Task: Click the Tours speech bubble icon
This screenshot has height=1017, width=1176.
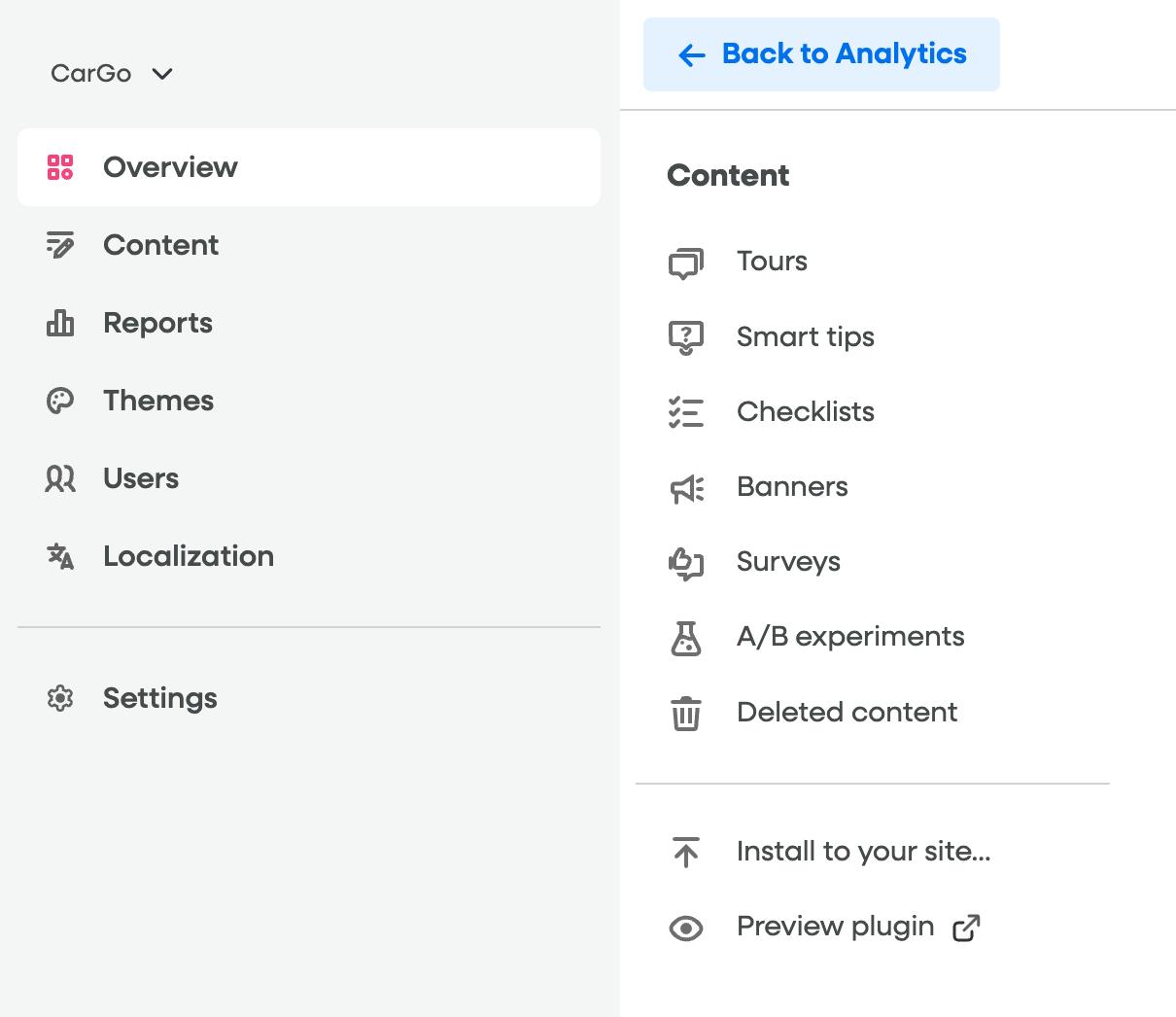Action: coord(686,263)
